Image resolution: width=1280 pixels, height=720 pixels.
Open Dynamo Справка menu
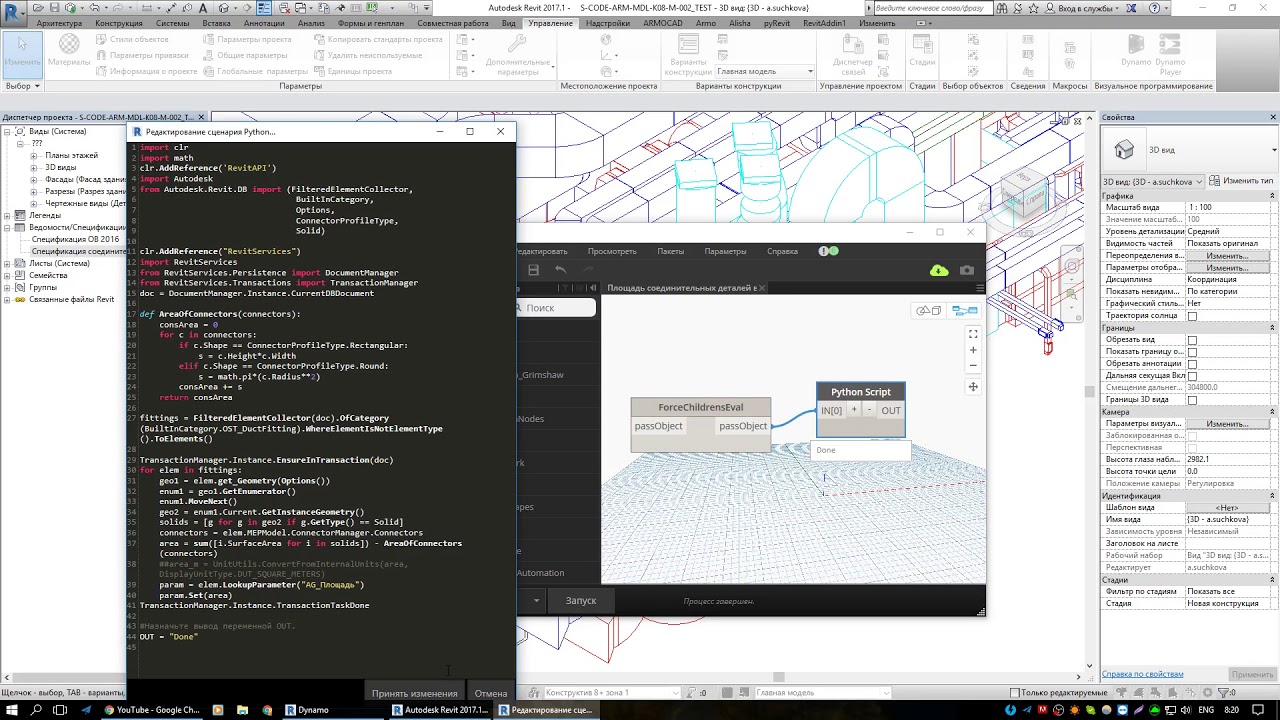782,251
